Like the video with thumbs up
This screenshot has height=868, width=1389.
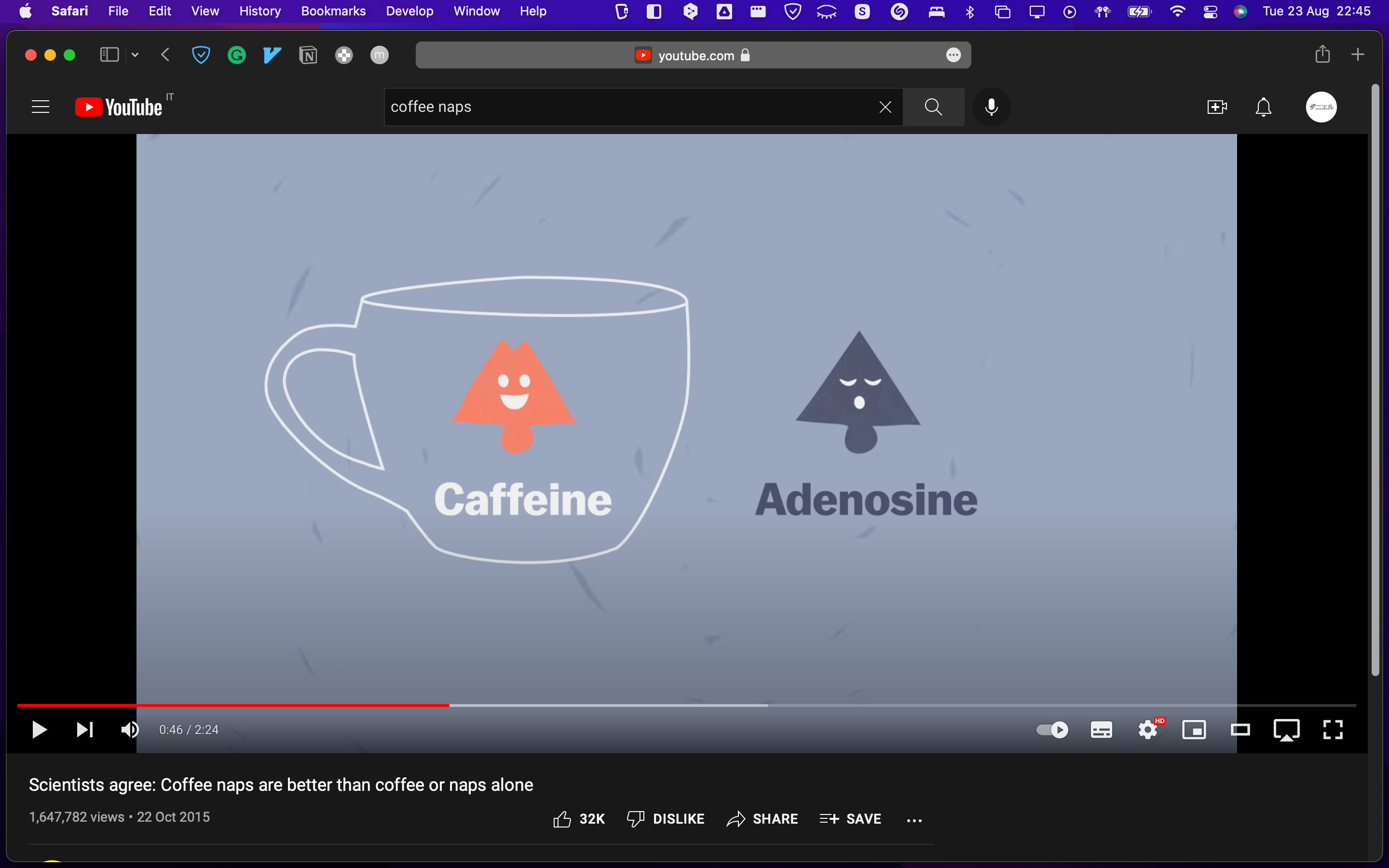pos(562,819)
